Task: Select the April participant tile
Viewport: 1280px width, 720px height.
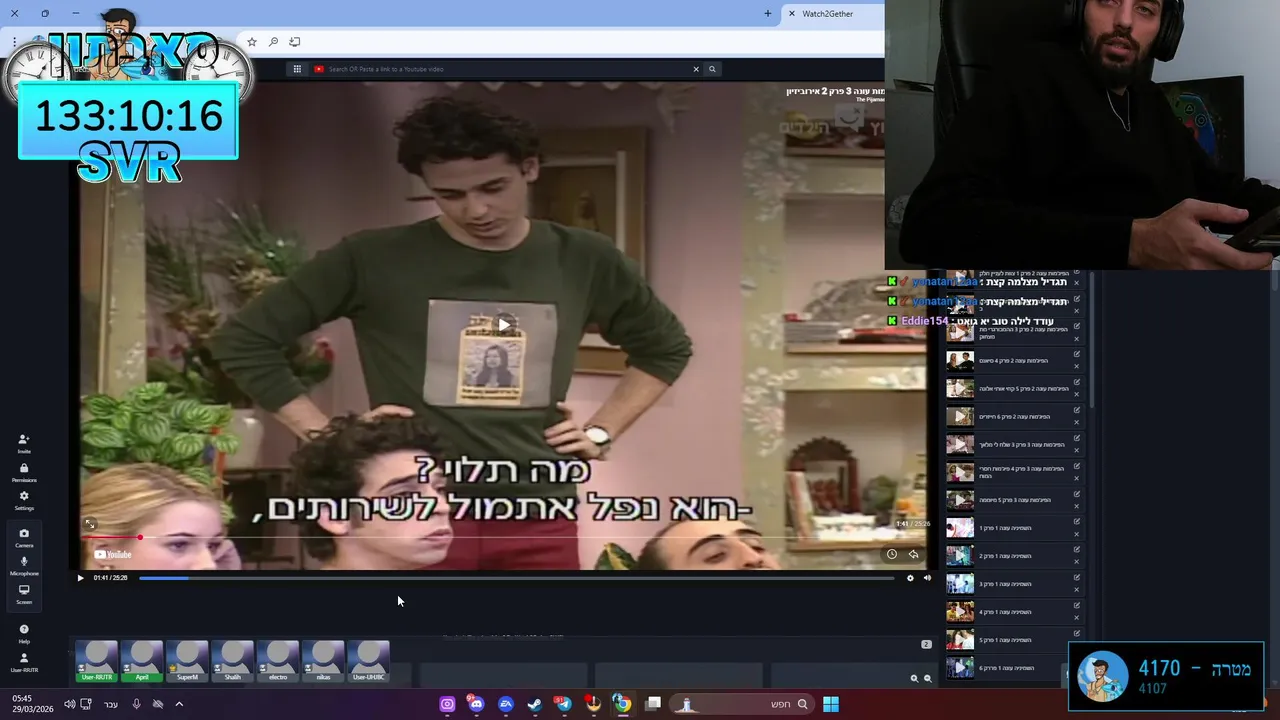Action: (142, 661)
